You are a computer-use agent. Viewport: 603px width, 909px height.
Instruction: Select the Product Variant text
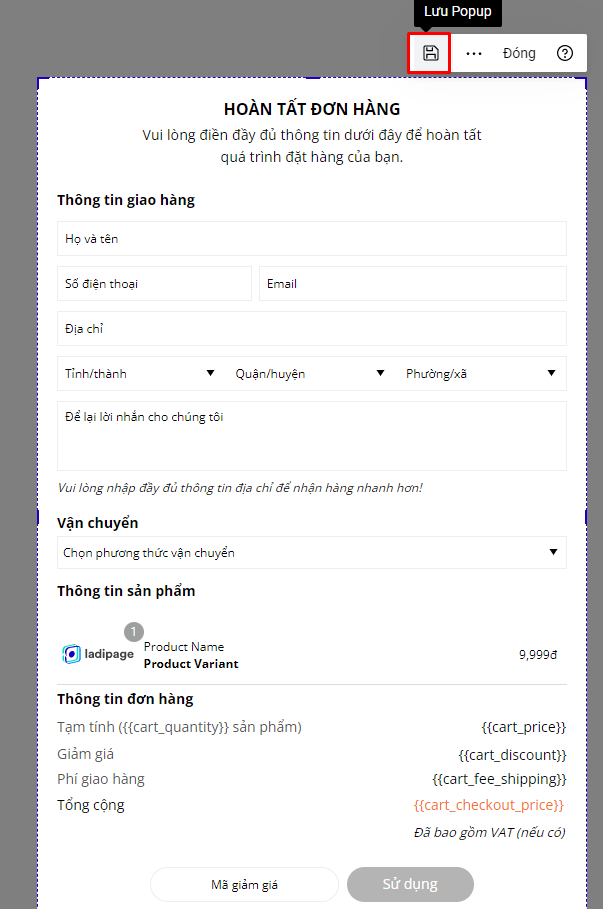click(191, 663)
